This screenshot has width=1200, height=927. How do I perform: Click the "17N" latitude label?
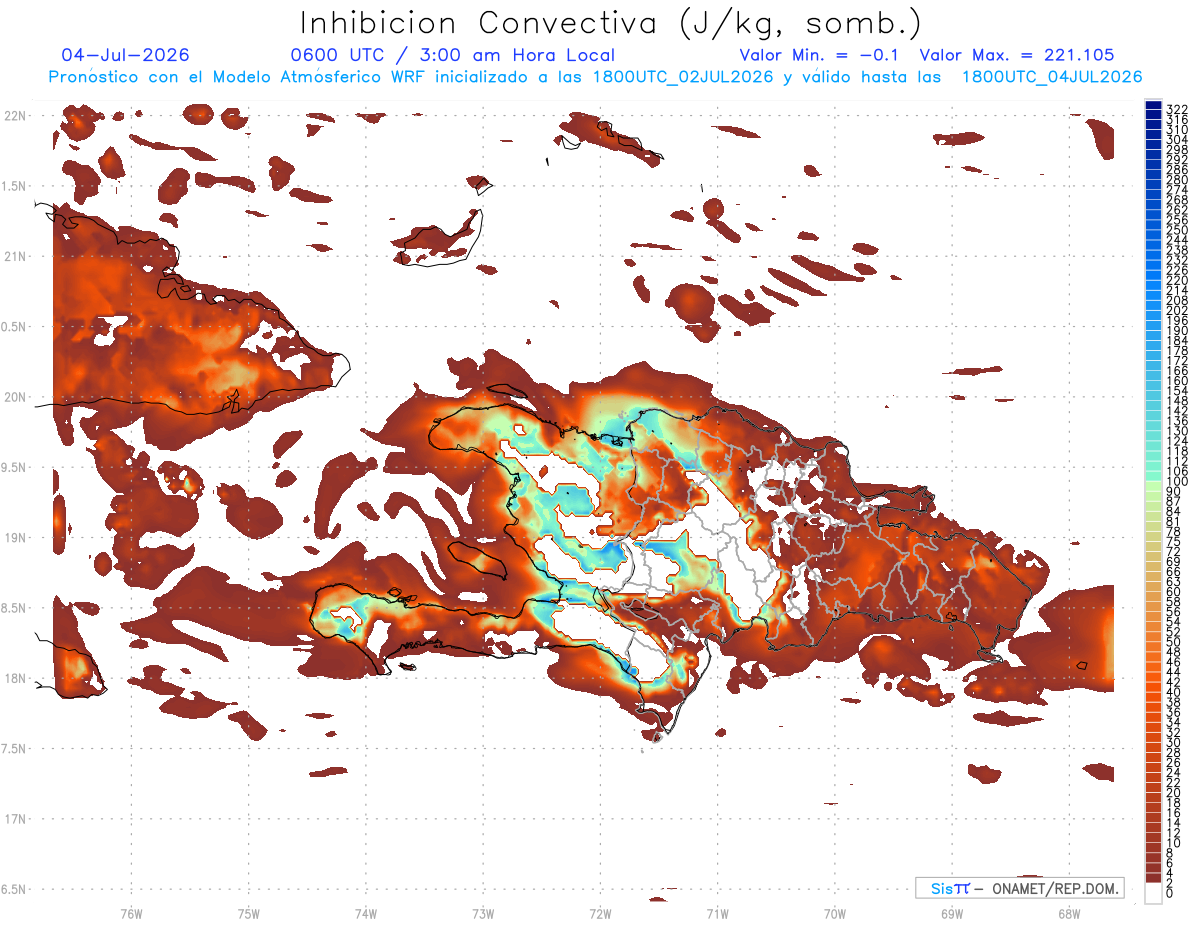[x=15, y=819]
